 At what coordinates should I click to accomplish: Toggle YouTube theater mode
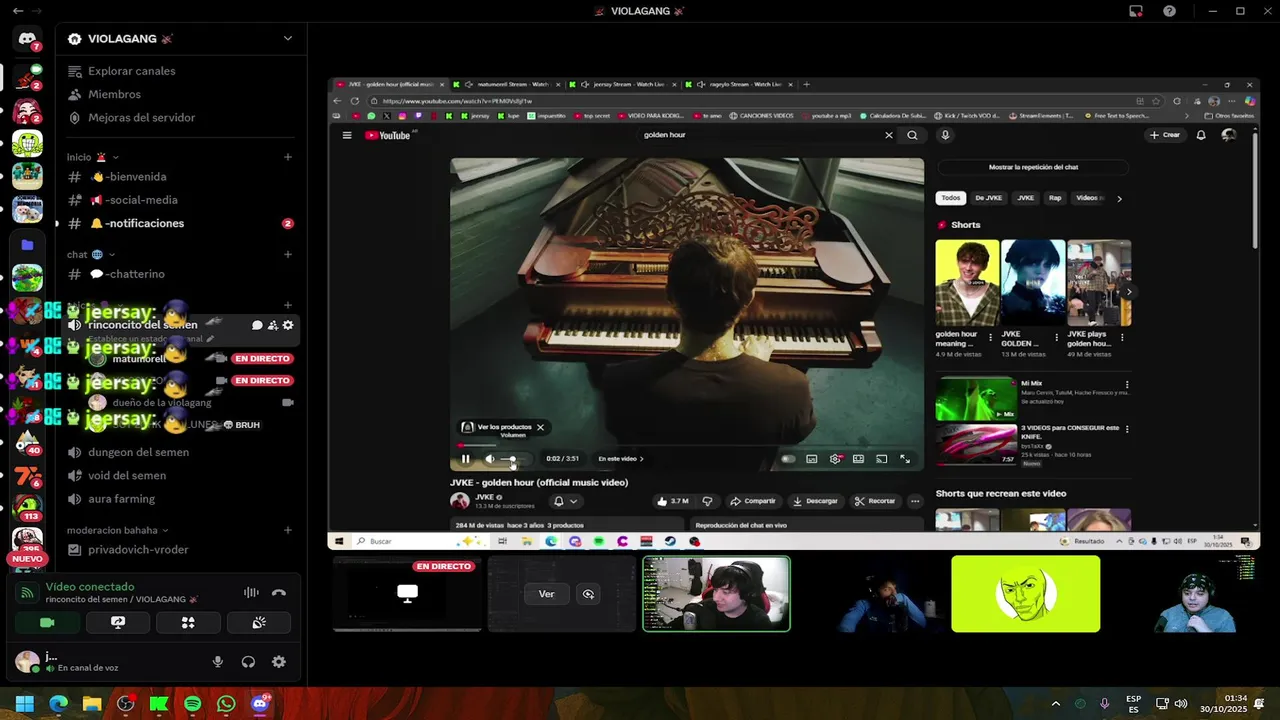[x=858, y=459]
